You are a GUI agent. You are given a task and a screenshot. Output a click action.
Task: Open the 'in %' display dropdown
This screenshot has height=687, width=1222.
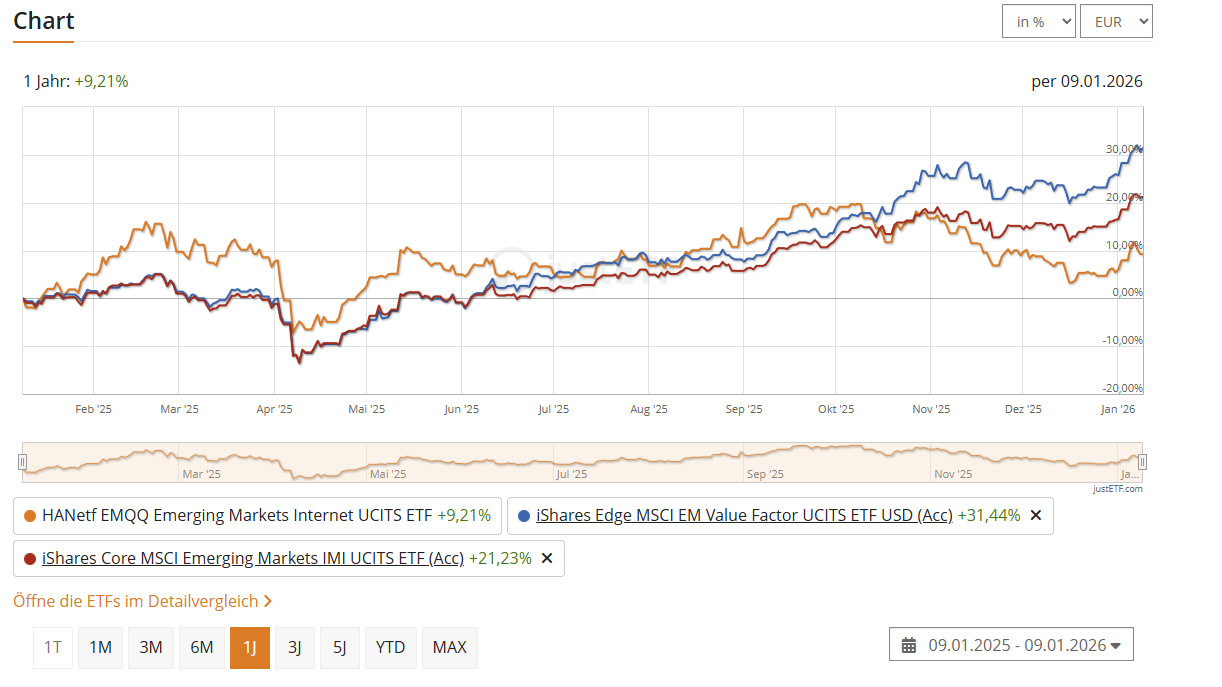[x=1038, y=22]
